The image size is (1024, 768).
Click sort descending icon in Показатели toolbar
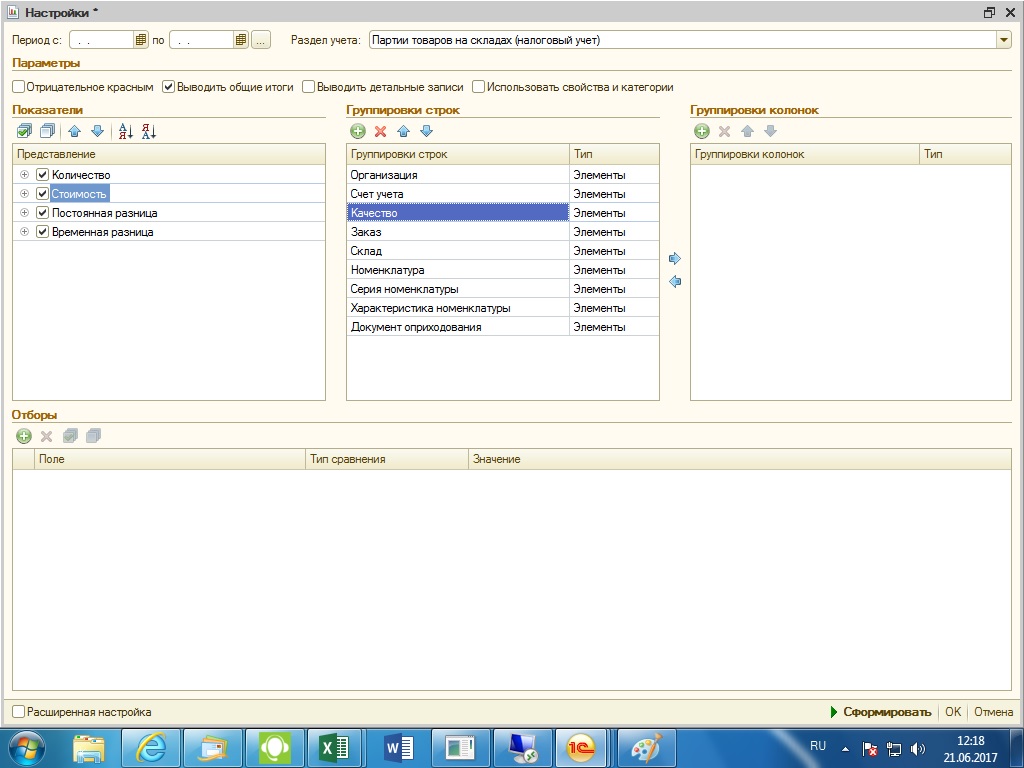(x=148, y=131)
